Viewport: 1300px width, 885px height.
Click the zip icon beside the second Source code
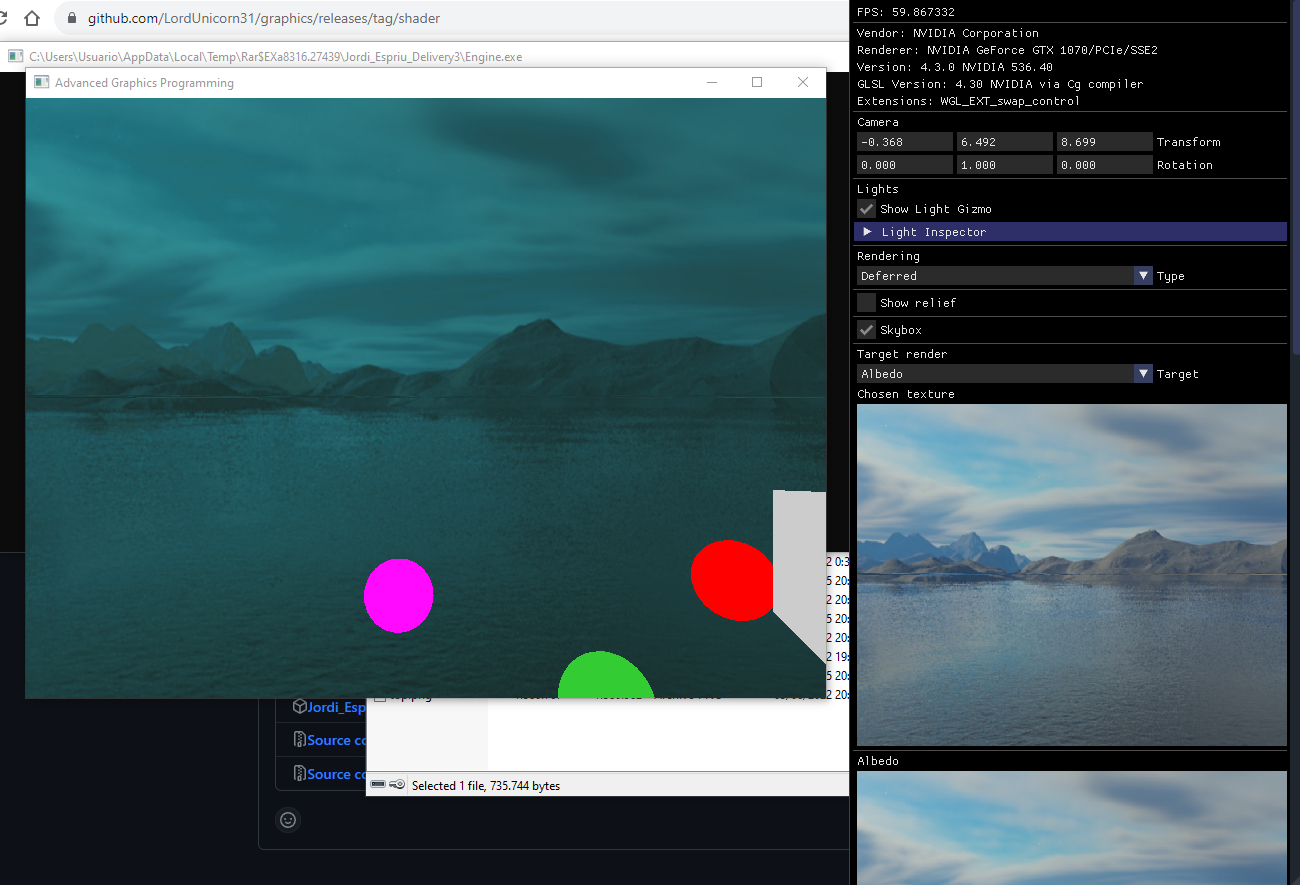tap(299, 774)
